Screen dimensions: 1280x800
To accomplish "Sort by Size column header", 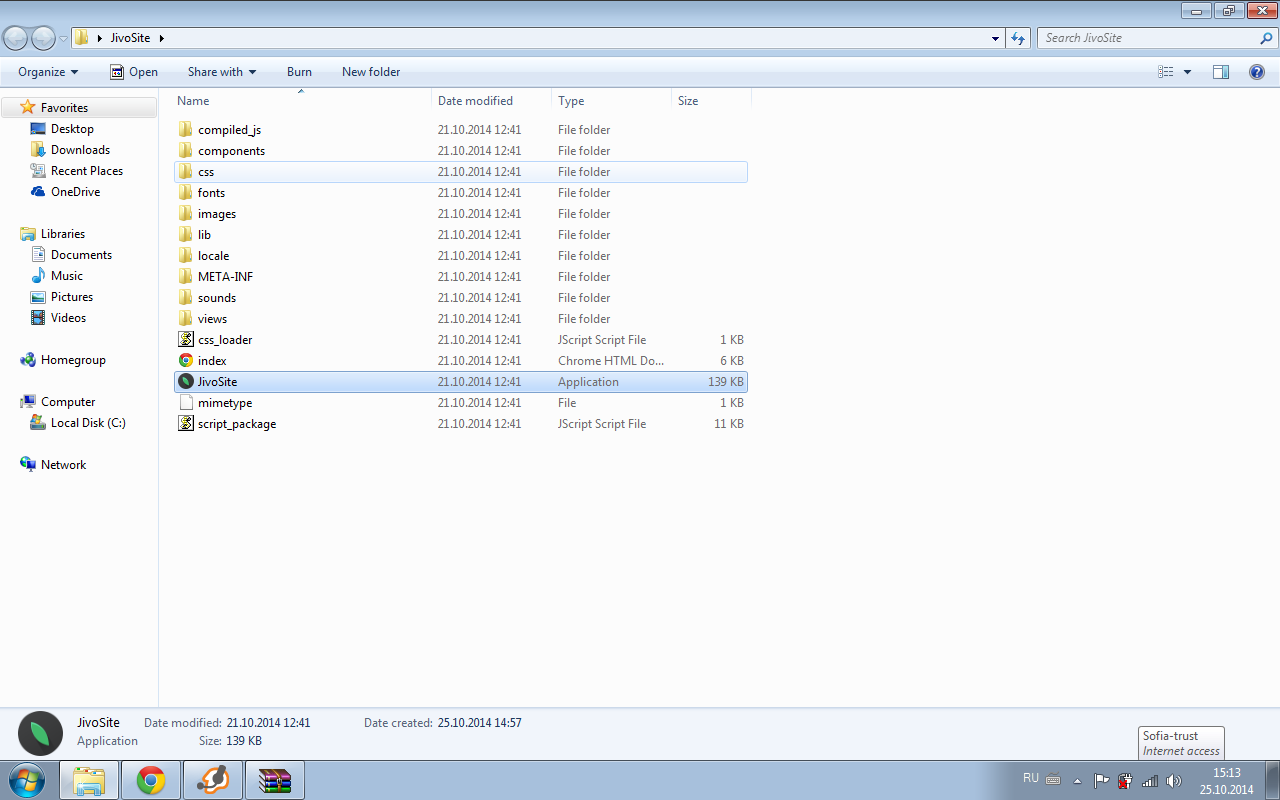I will click(711, 101).
